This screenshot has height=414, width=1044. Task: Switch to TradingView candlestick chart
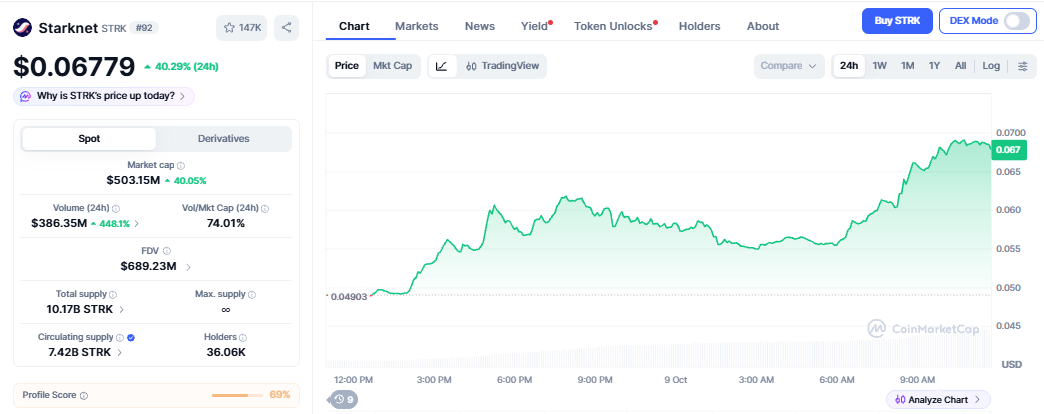click(x=502, y=66)
